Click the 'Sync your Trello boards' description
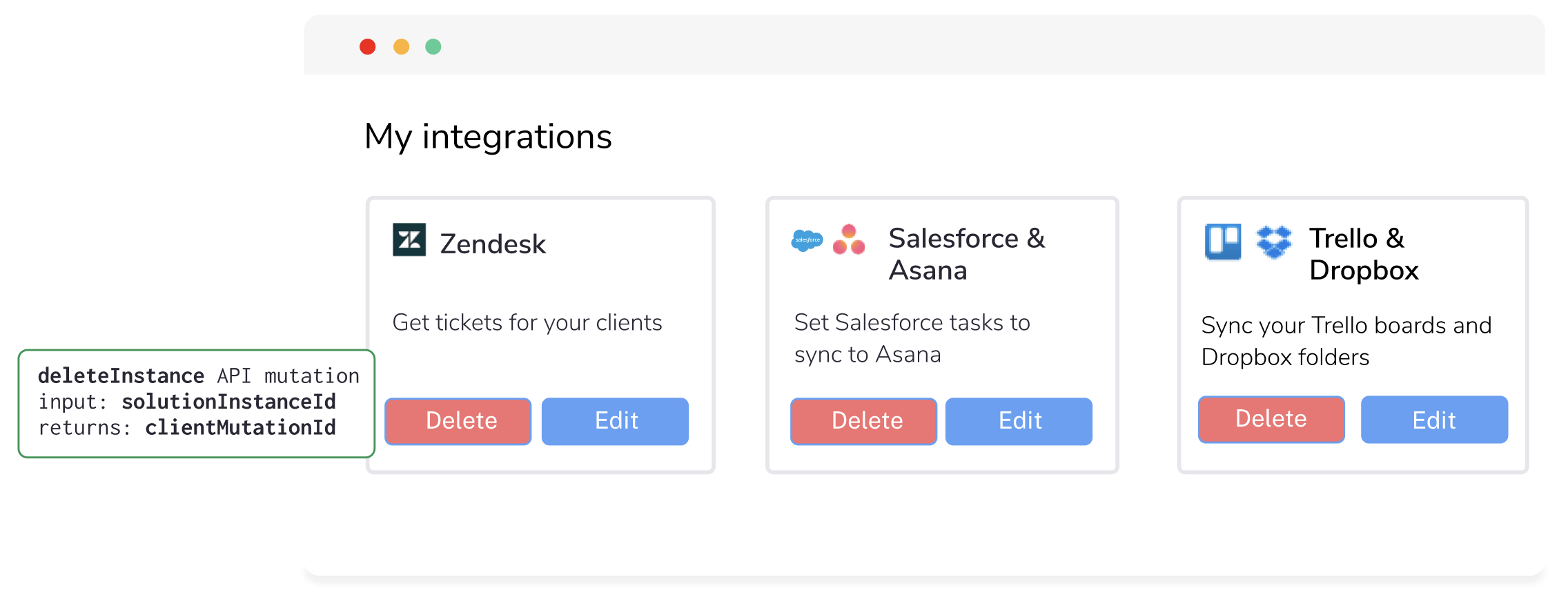The width and height of the screenshot is (1568, 595). coord(1346,341)
